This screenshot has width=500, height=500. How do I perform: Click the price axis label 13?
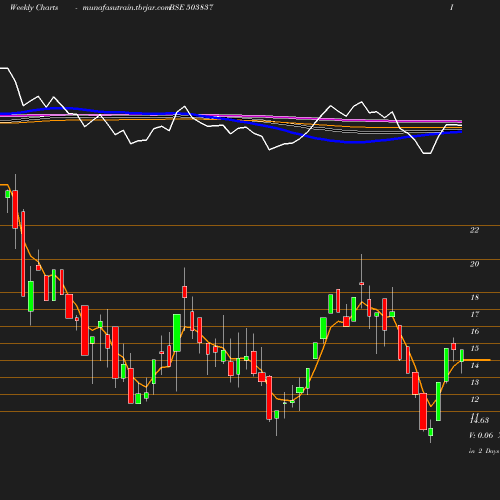(x=475, y=382)
